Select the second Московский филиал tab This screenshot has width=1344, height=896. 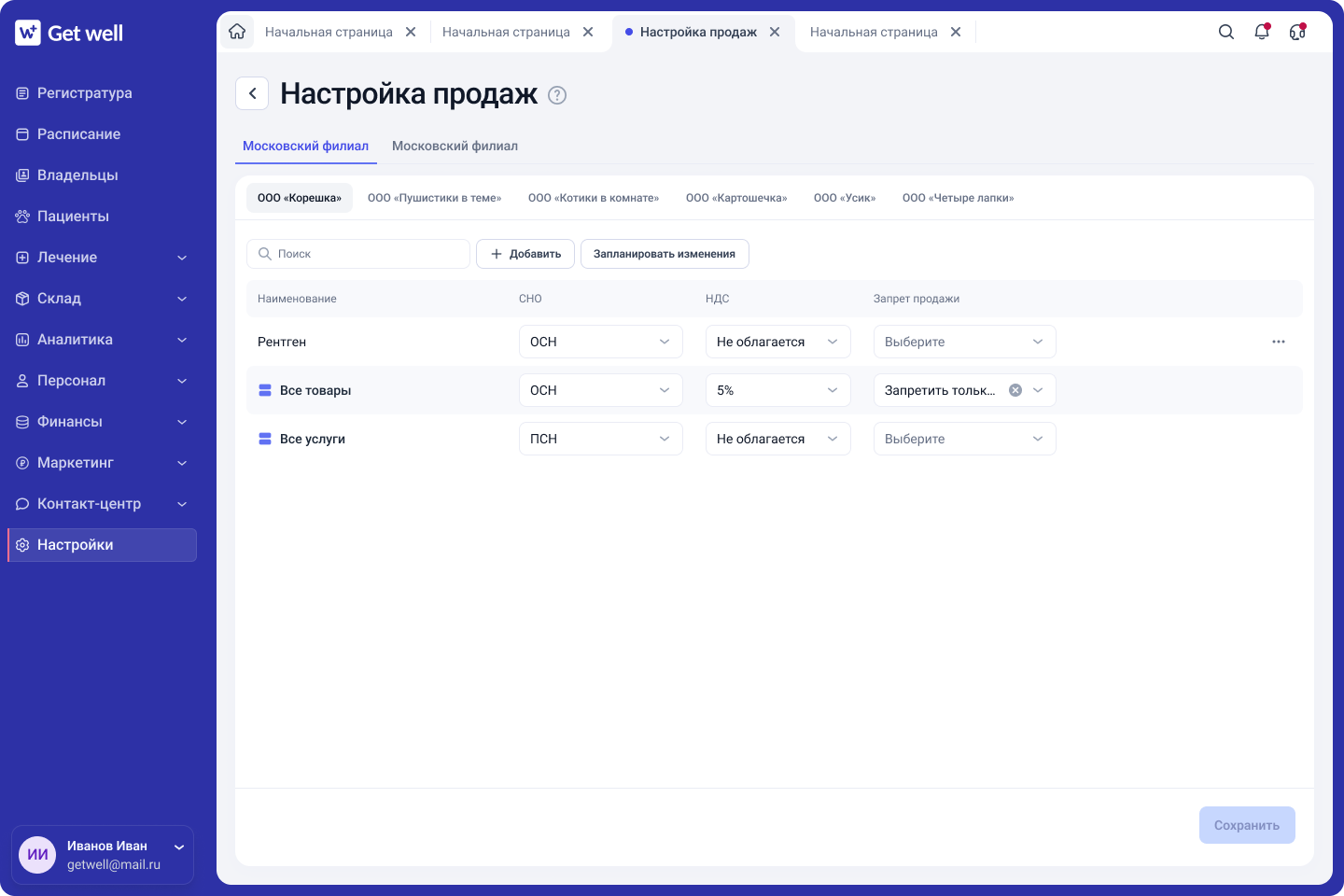click(x=455, y=146)
